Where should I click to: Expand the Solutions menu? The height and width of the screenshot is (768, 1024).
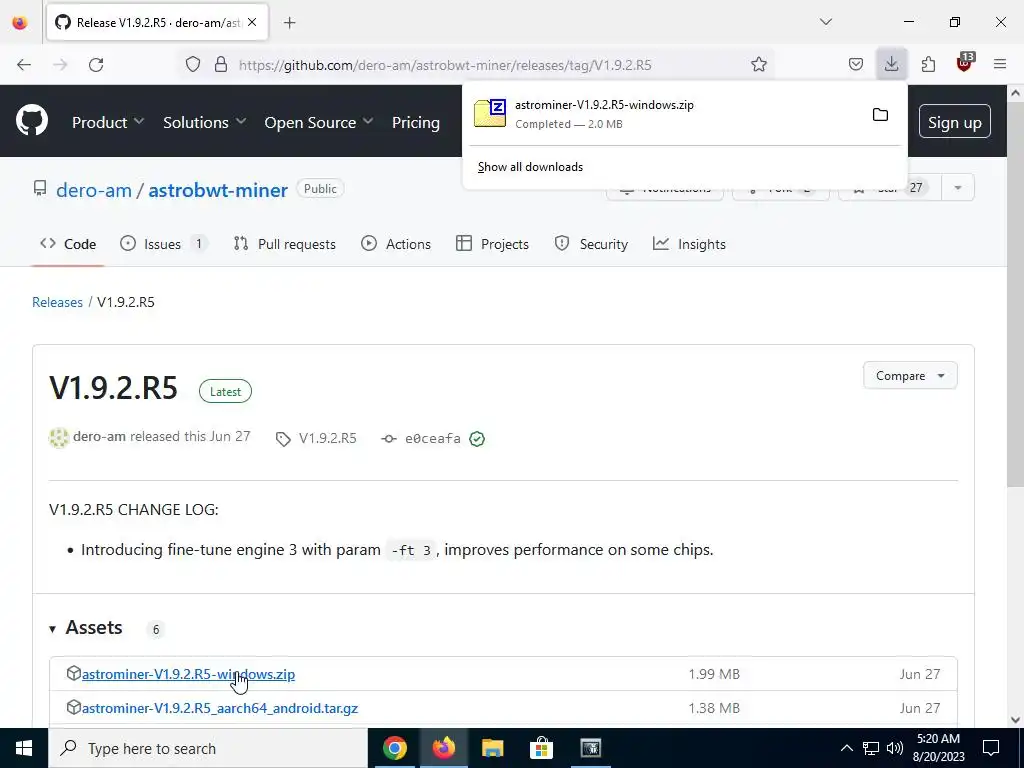[204, 122]
